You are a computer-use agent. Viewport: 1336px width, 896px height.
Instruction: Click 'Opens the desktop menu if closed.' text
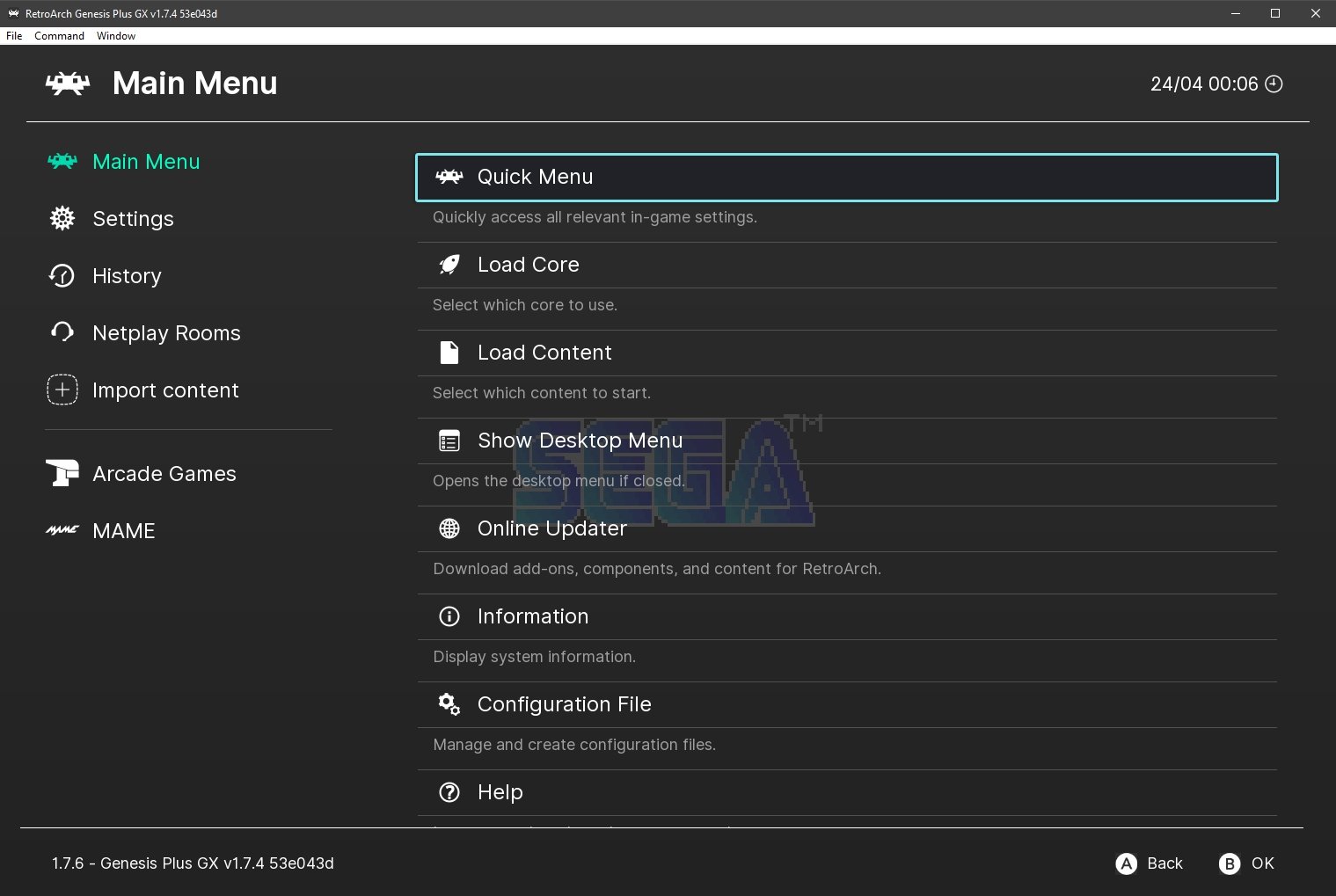(558, 481)
